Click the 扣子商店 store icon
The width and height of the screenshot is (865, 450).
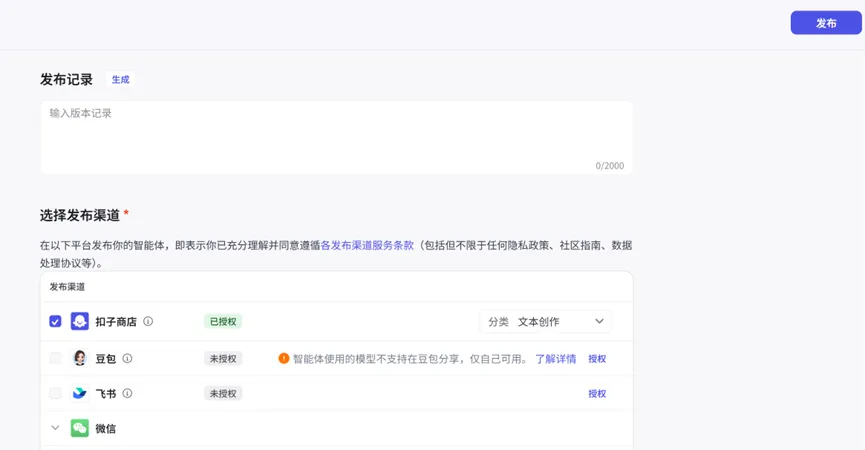[x=80, y=322]
